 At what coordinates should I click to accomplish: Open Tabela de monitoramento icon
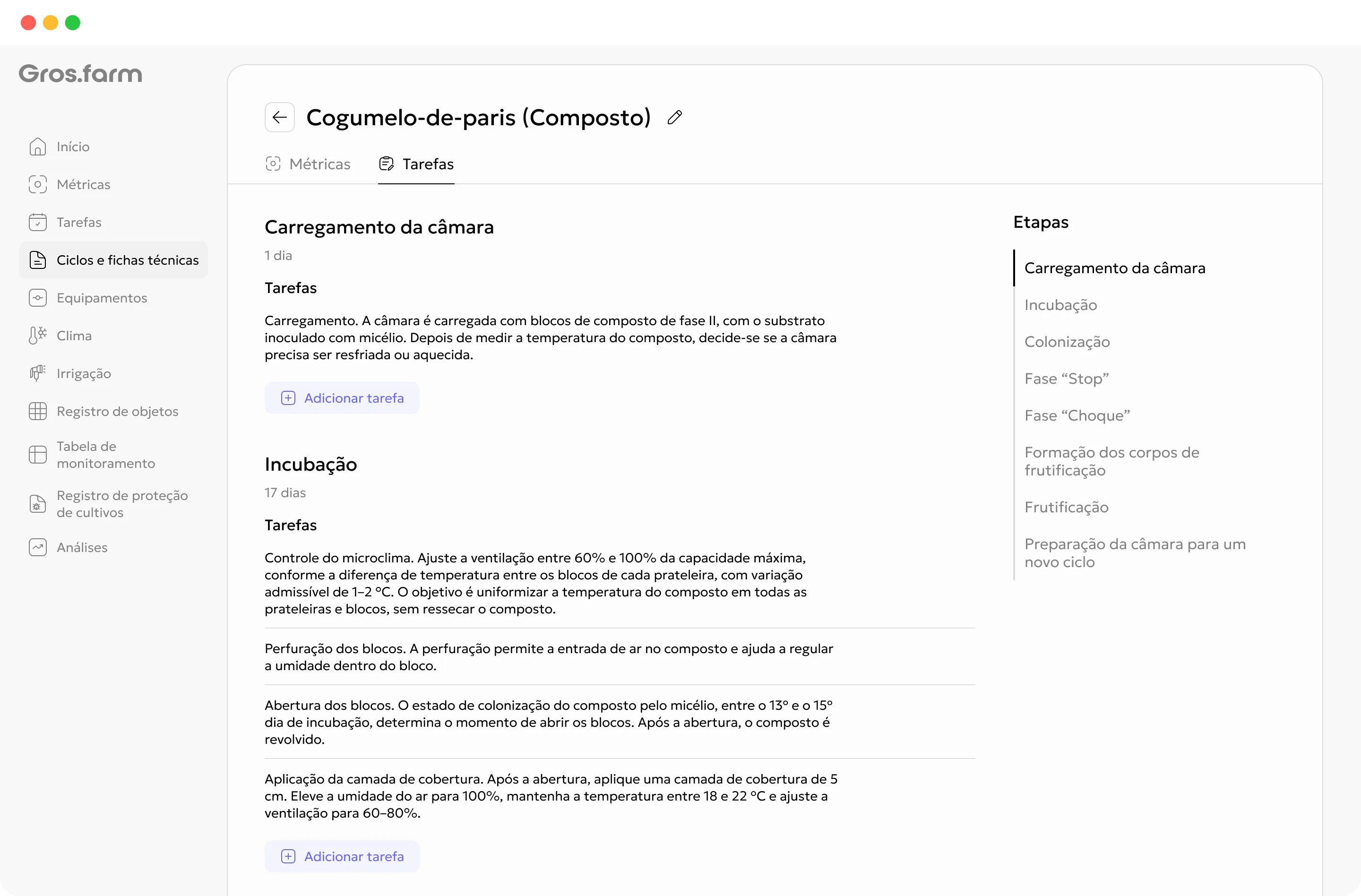coord(38,455)
